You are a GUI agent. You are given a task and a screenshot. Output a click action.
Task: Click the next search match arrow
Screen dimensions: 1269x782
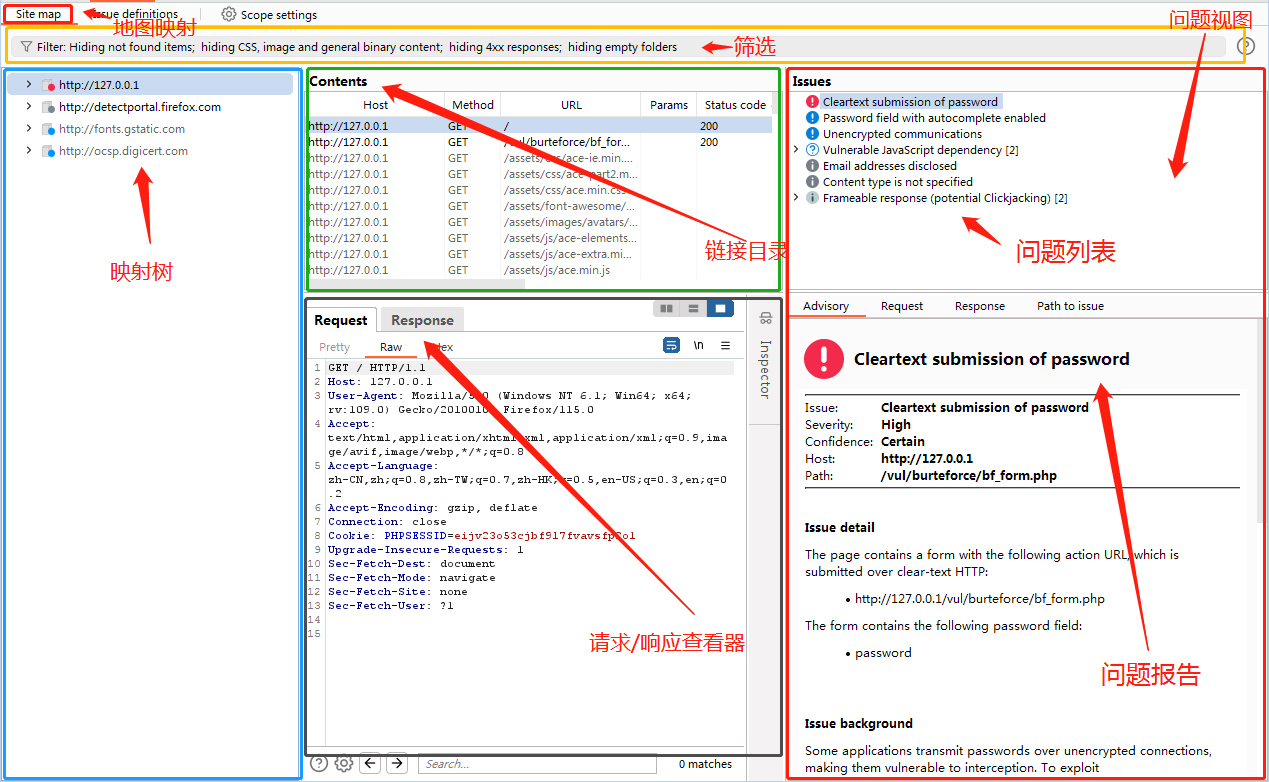[396, 763]
